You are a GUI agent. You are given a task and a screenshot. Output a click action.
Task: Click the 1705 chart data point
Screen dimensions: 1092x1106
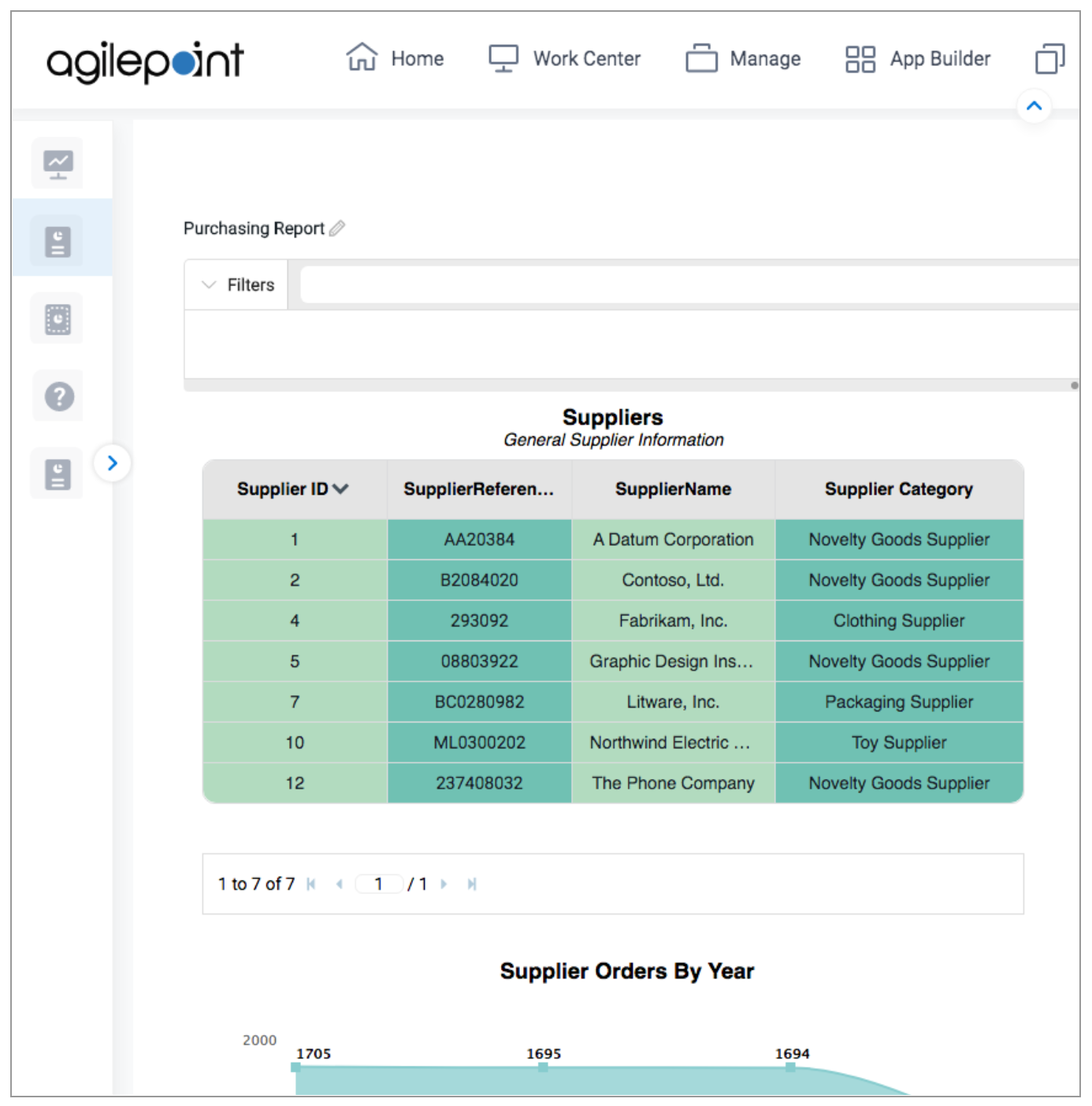[x=296, y=1067]
